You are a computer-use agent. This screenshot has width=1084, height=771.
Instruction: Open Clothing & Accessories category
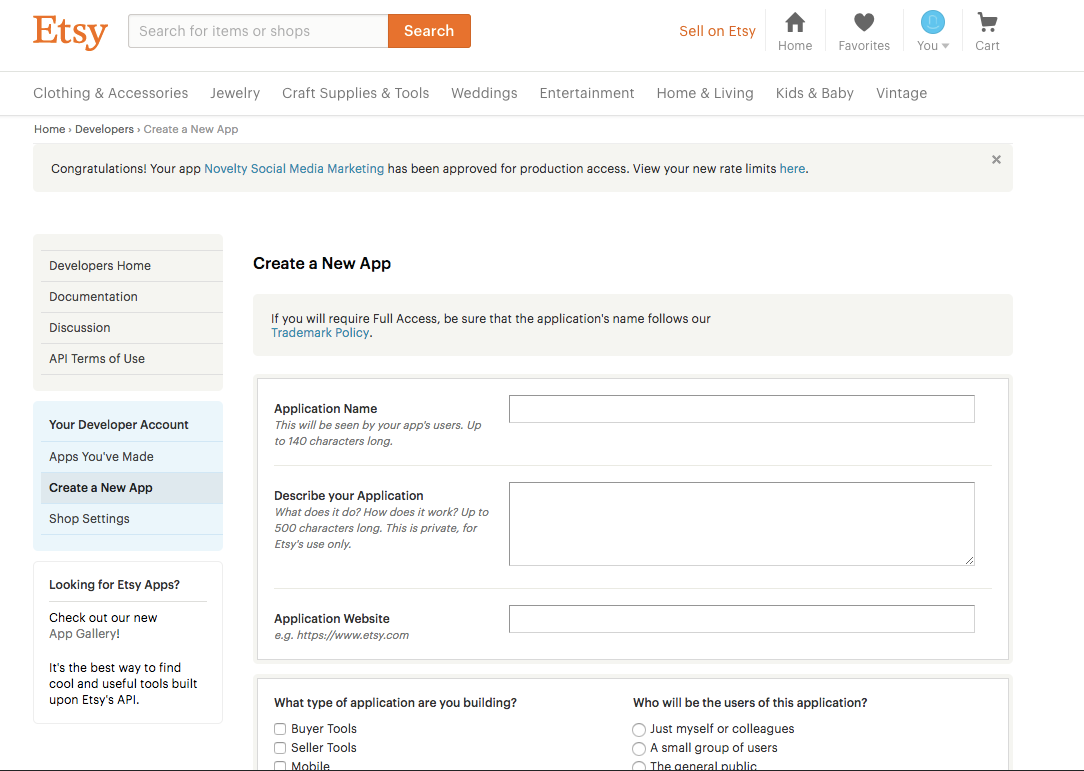[x=111, y=93]
